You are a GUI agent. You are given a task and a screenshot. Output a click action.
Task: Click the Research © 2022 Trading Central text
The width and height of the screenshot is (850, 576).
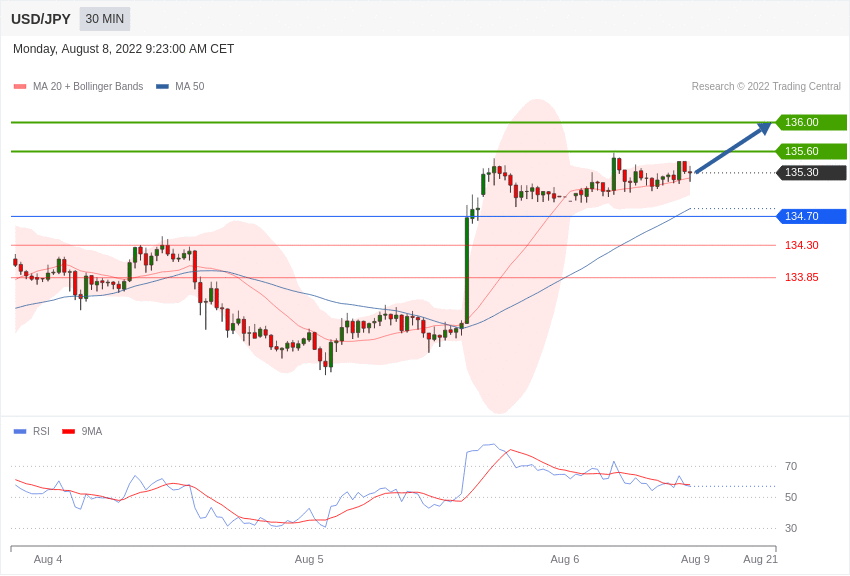pyautogui.click(x=766, y=86)
